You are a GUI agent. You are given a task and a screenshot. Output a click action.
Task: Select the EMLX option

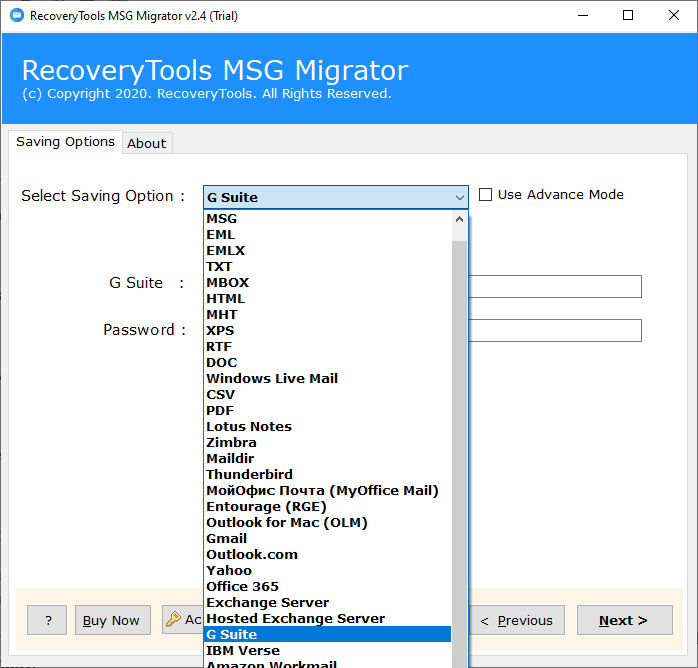click(x=328, y=251)
